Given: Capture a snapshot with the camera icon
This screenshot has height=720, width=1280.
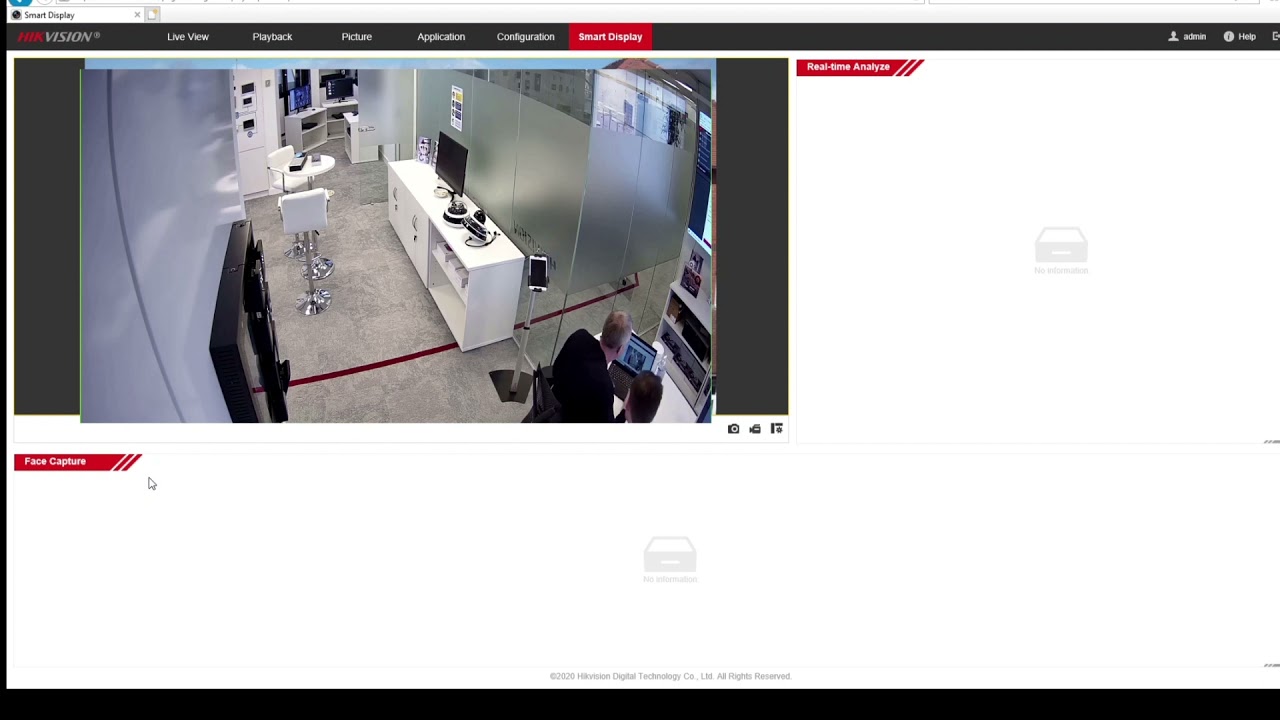Looking at the screenshot, I should click(733, 429).
